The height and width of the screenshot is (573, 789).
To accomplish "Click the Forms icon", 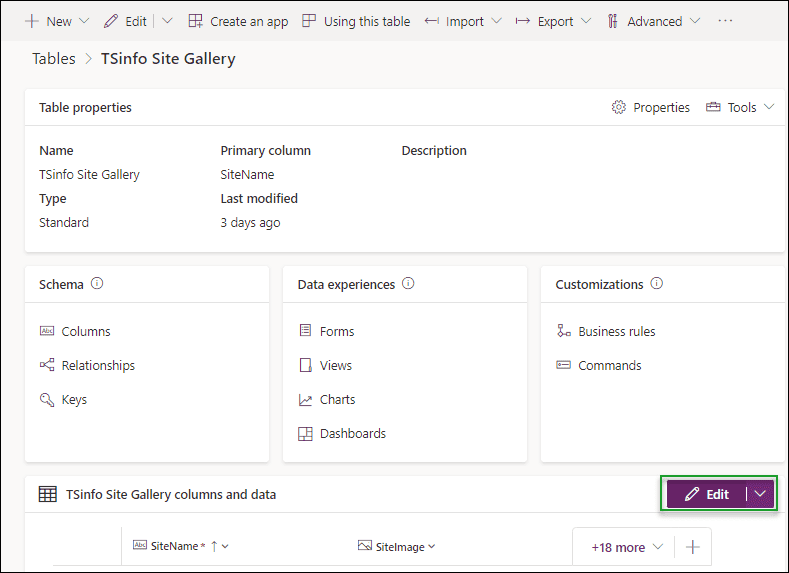I will [305, 331].
